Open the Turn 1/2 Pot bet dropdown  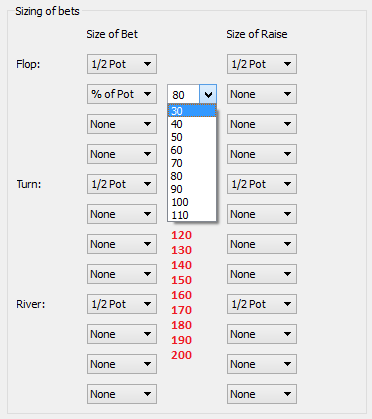[x=122, y=184]
